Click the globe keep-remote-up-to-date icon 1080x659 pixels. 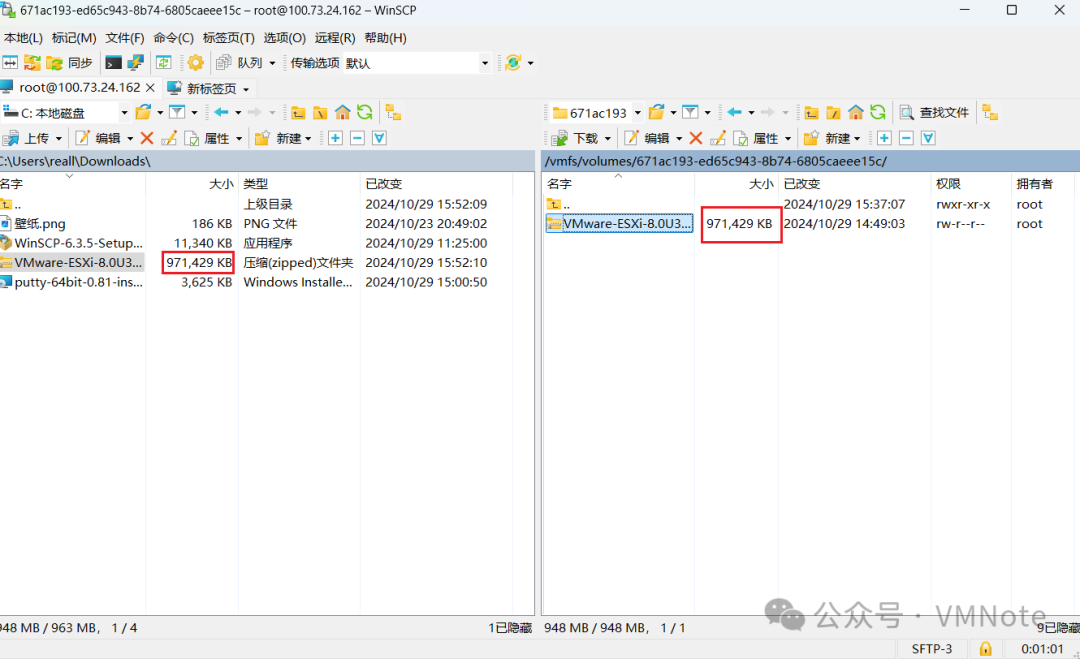(x=513, y=63)
